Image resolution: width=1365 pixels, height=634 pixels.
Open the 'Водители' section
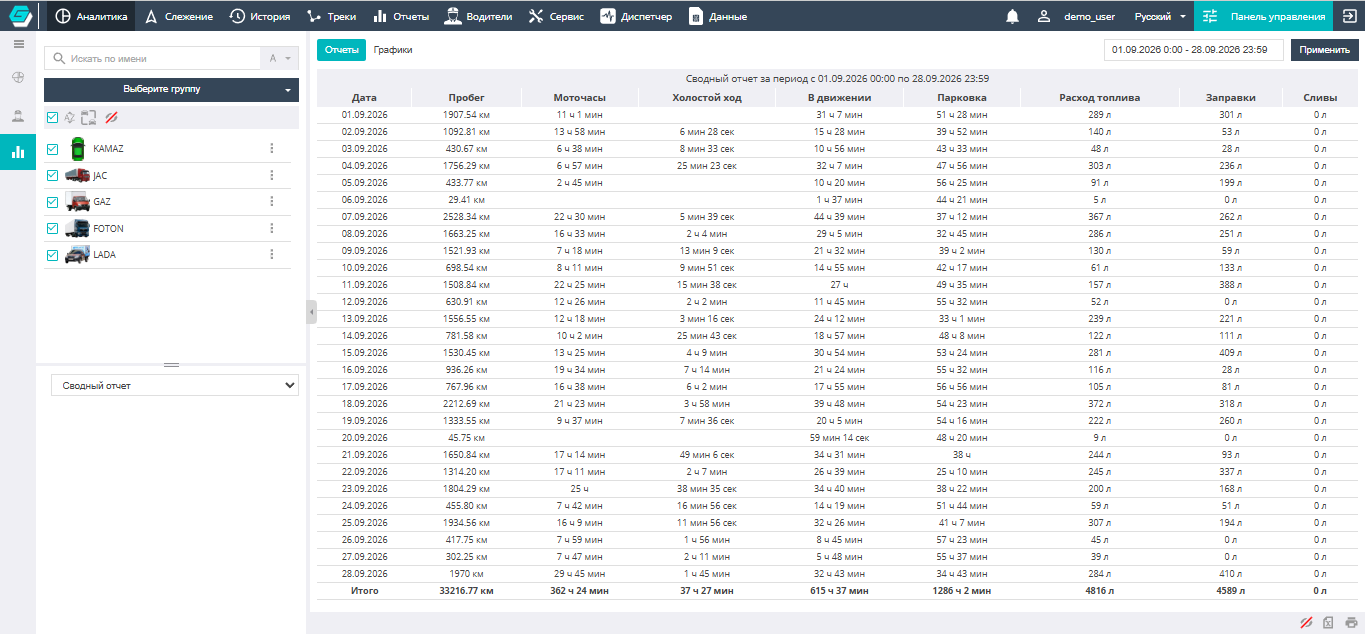point(479,16)
